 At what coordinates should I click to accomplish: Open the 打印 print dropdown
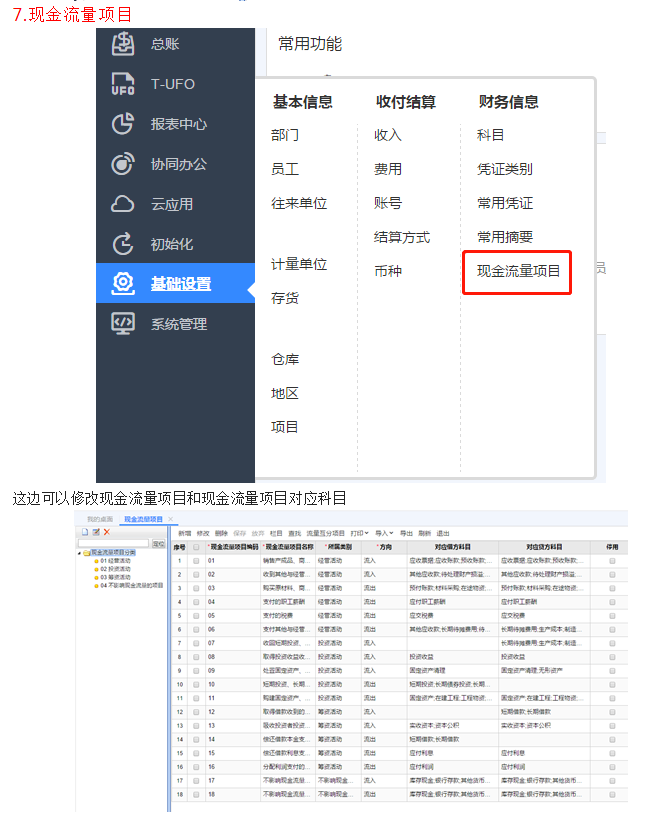(x=359, y=533)
